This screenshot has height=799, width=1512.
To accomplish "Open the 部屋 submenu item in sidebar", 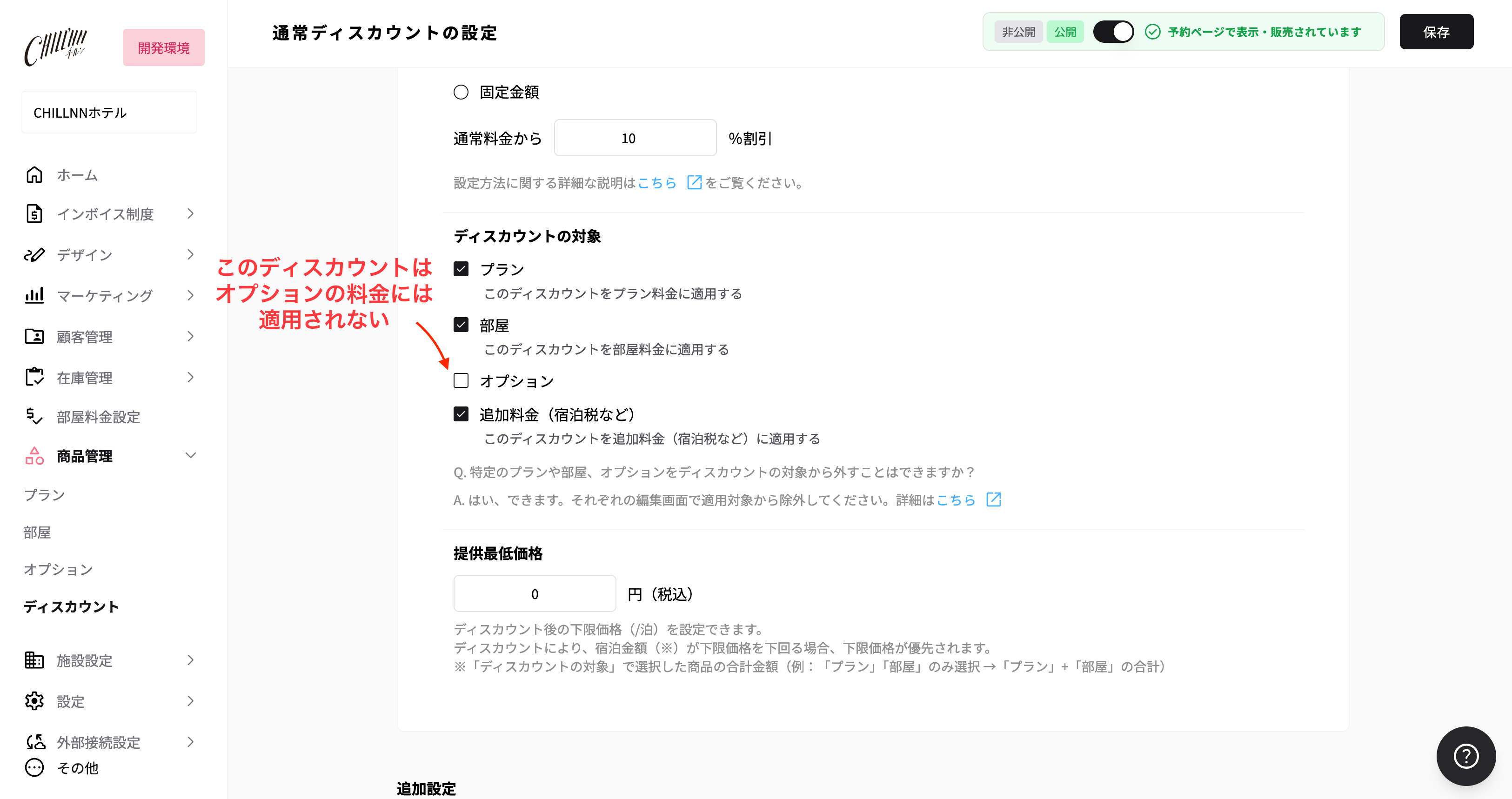I will [37, 532].
